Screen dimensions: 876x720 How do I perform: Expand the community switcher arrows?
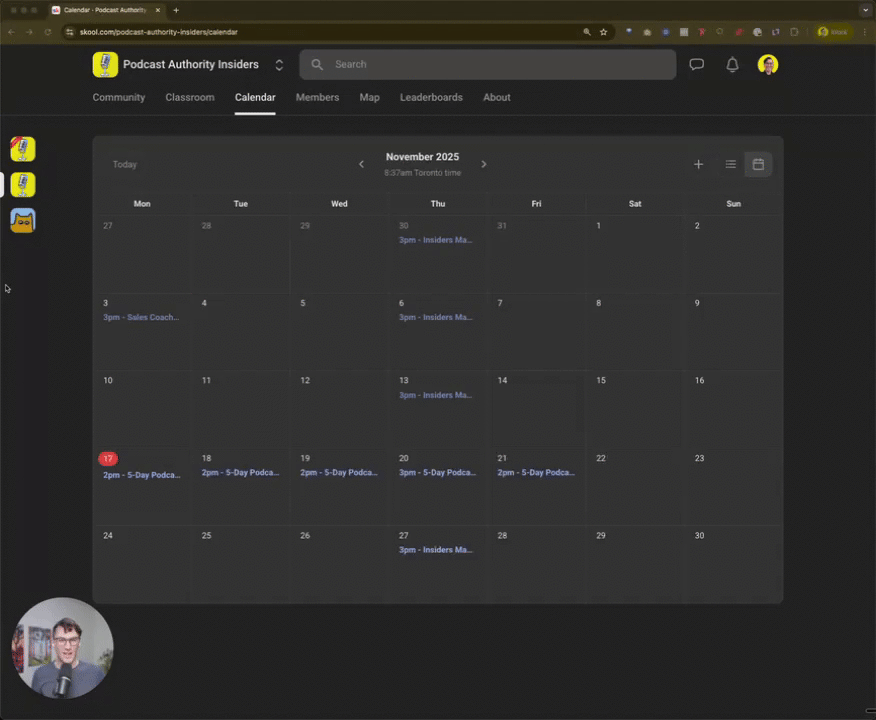[x=279, y=65]
